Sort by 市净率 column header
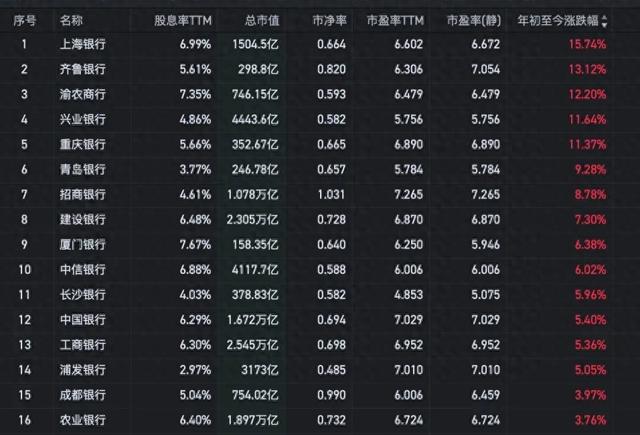This screenshot has height=435, width=640. pos(331,19)
